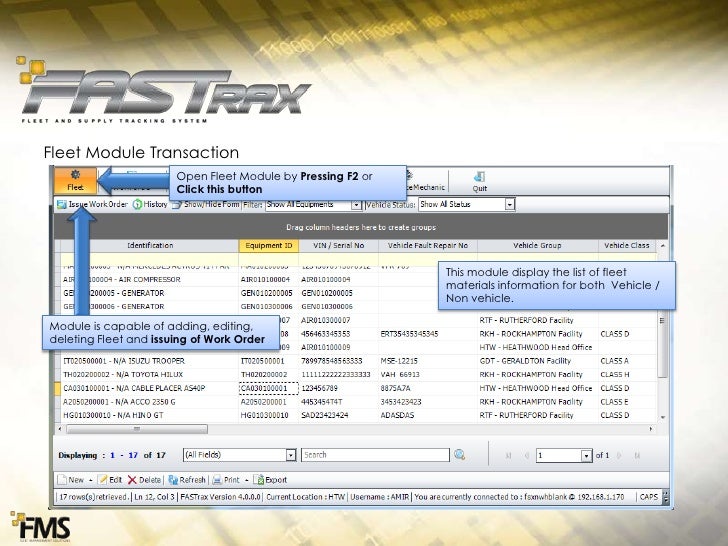Click RTF - RUTHERFORD Facility in HINO GT row

point(538,415)
